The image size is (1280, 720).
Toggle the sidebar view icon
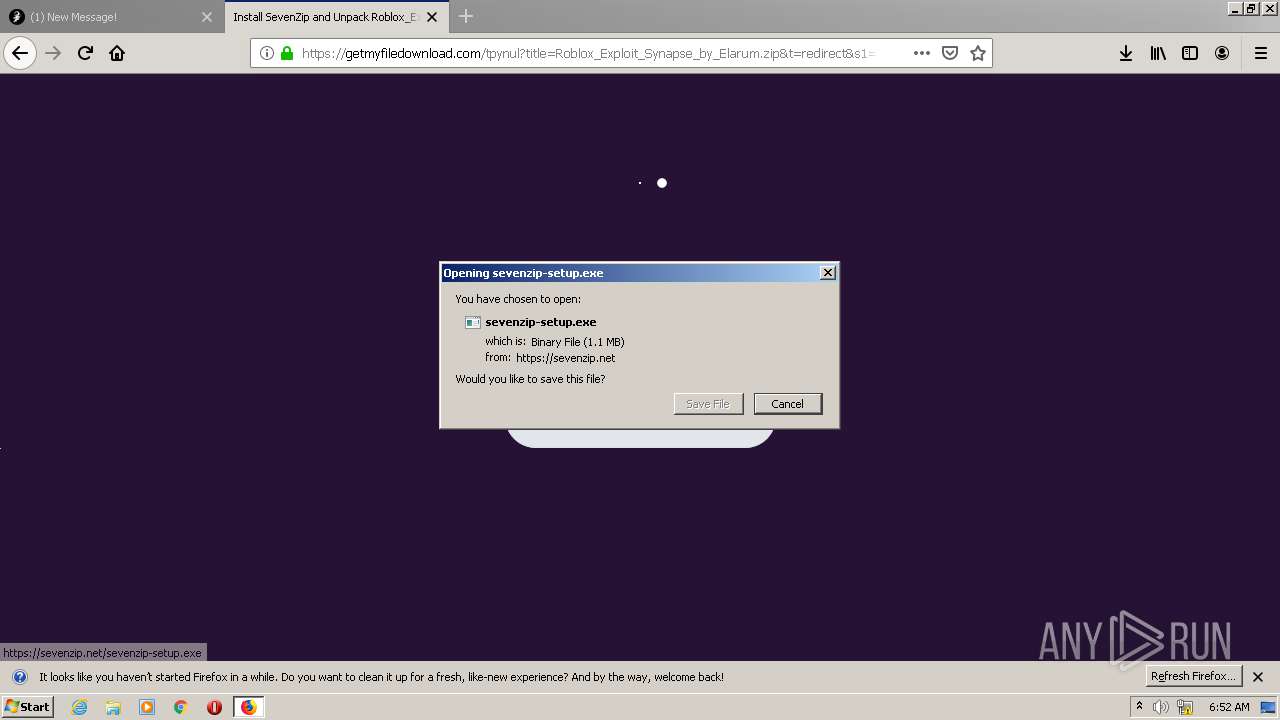1190,53
